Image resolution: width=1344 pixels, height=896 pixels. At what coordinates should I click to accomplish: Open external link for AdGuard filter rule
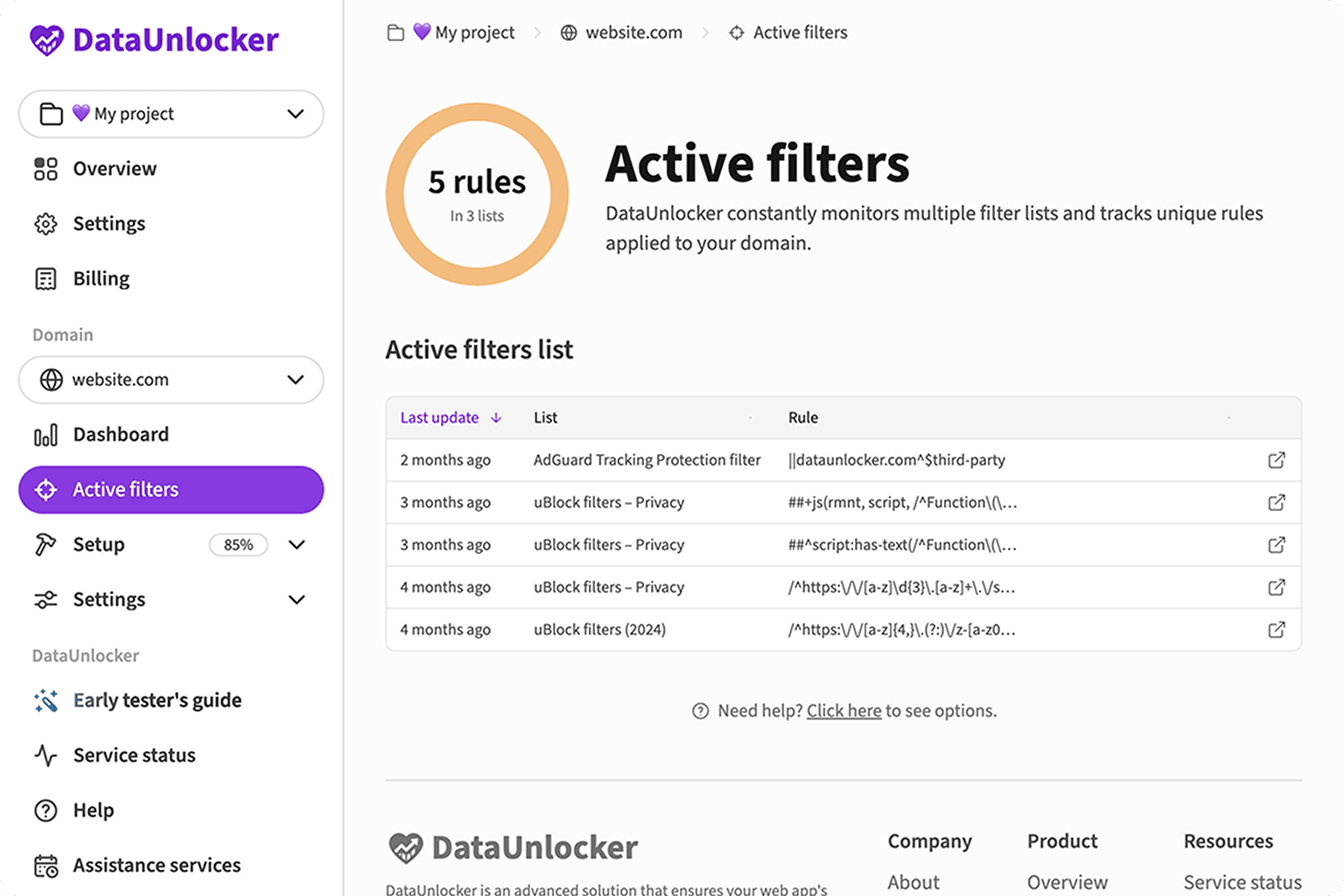(x=1277, y=459)
